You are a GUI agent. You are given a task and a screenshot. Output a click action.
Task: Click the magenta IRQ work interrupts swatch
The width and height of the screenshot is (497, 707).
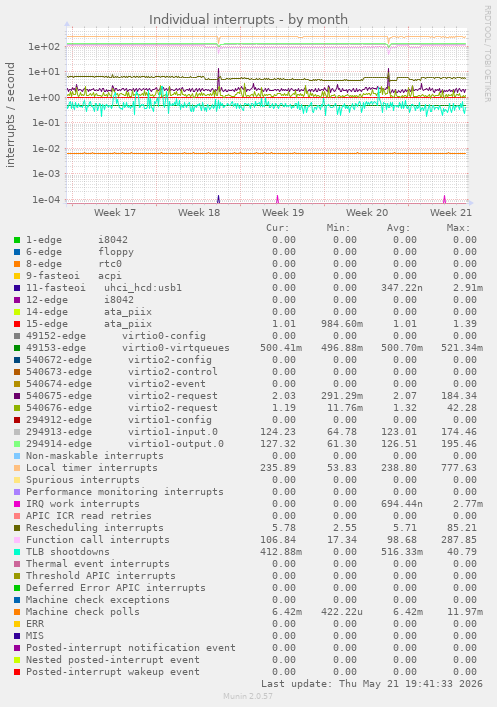tap(17, 504)
